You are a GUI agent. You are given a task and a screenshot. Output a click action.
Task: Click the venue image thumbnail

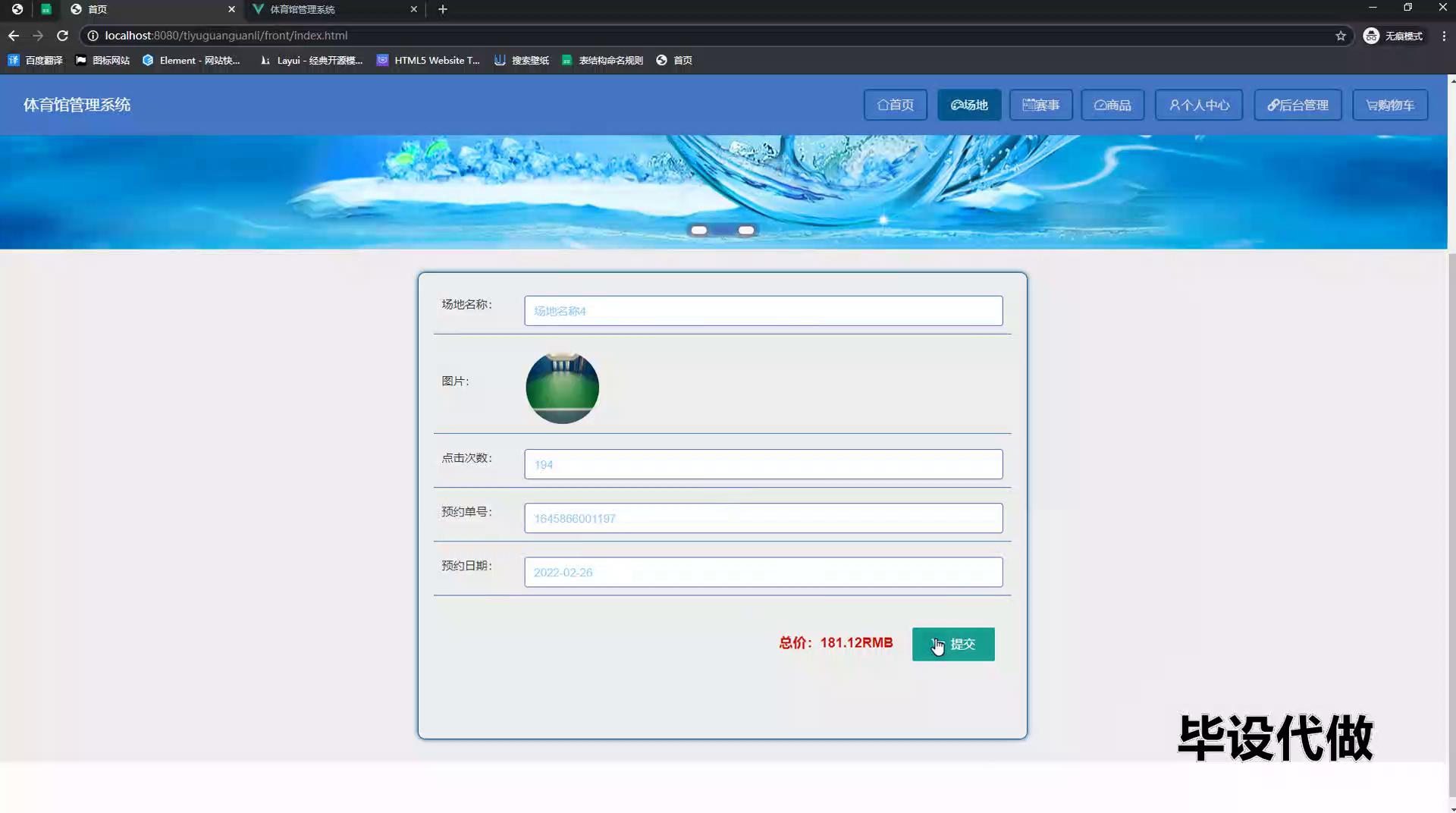[x=562, y=388]
